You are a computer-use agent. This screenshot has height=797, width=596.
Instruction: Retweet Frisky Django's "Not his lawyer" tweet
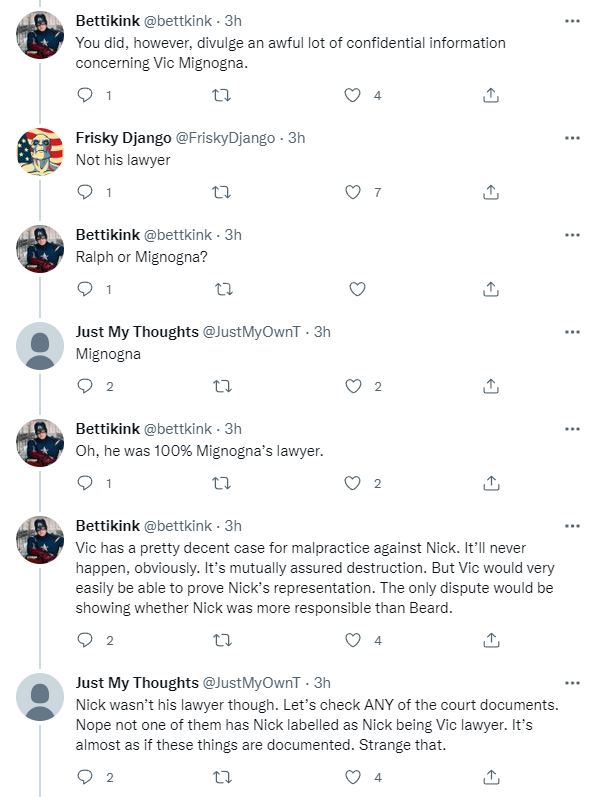tap(221, 192)
